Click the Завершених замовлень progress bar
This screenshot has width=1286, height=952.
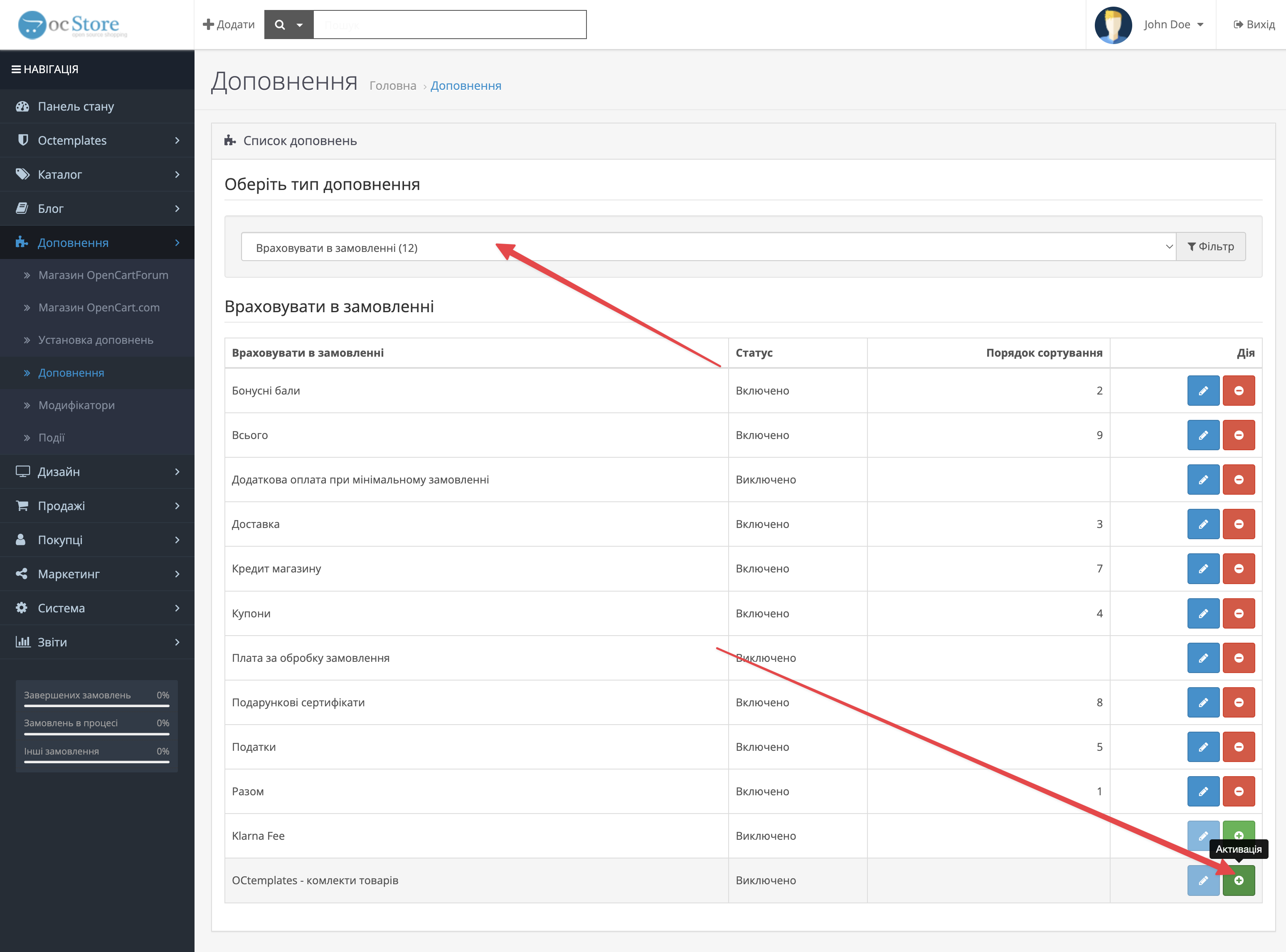coord(96,706)
